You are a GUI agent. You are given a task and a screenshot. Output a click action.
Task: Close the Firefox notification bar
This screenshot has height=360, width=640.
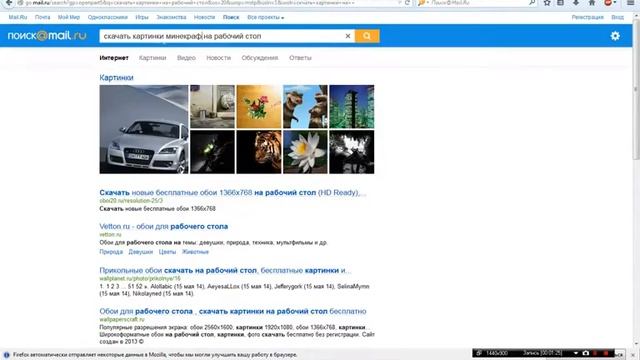point(633,355)
